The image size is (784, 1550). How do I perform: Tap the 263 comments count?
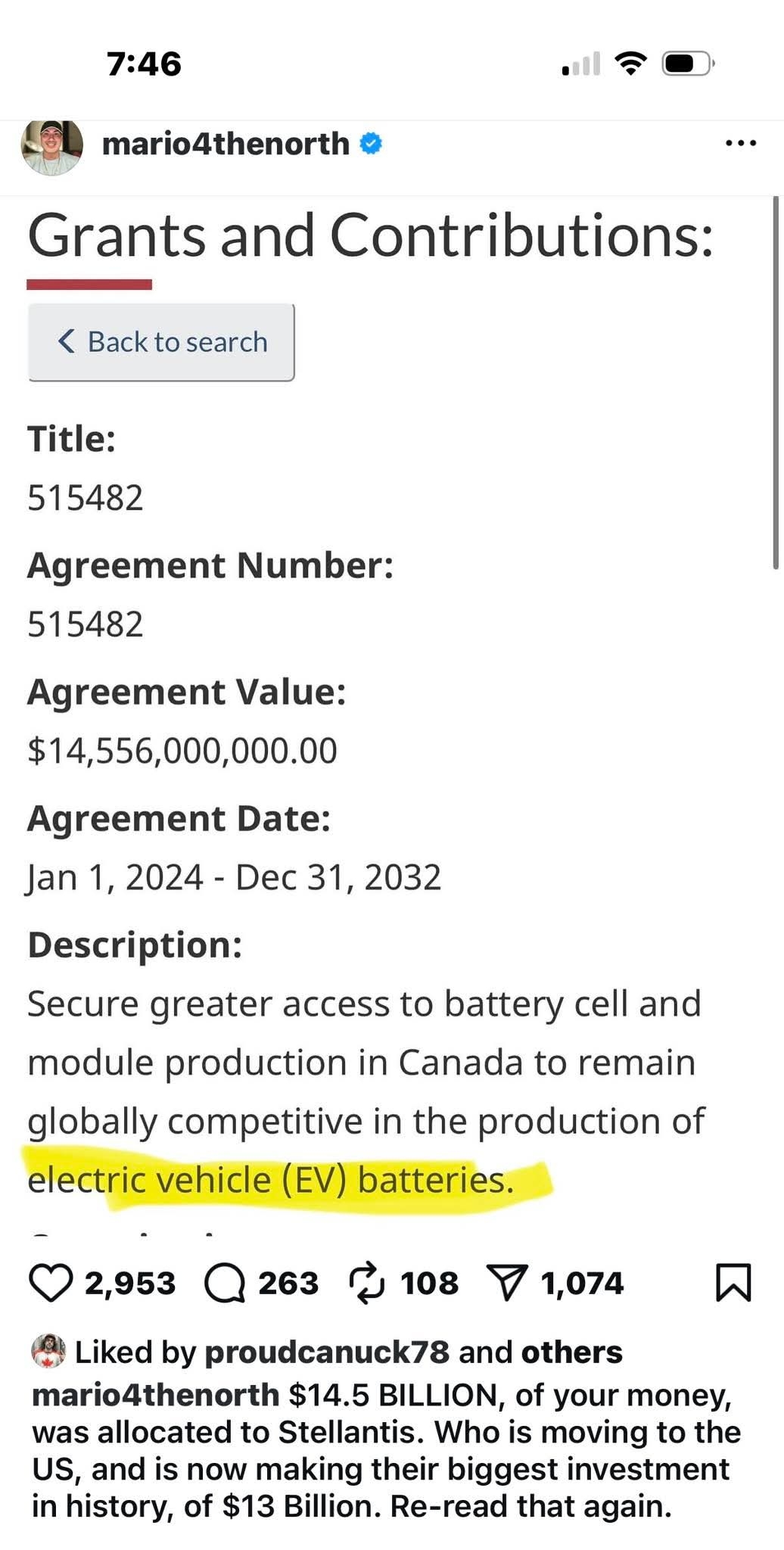click(x=288, y=1284)
